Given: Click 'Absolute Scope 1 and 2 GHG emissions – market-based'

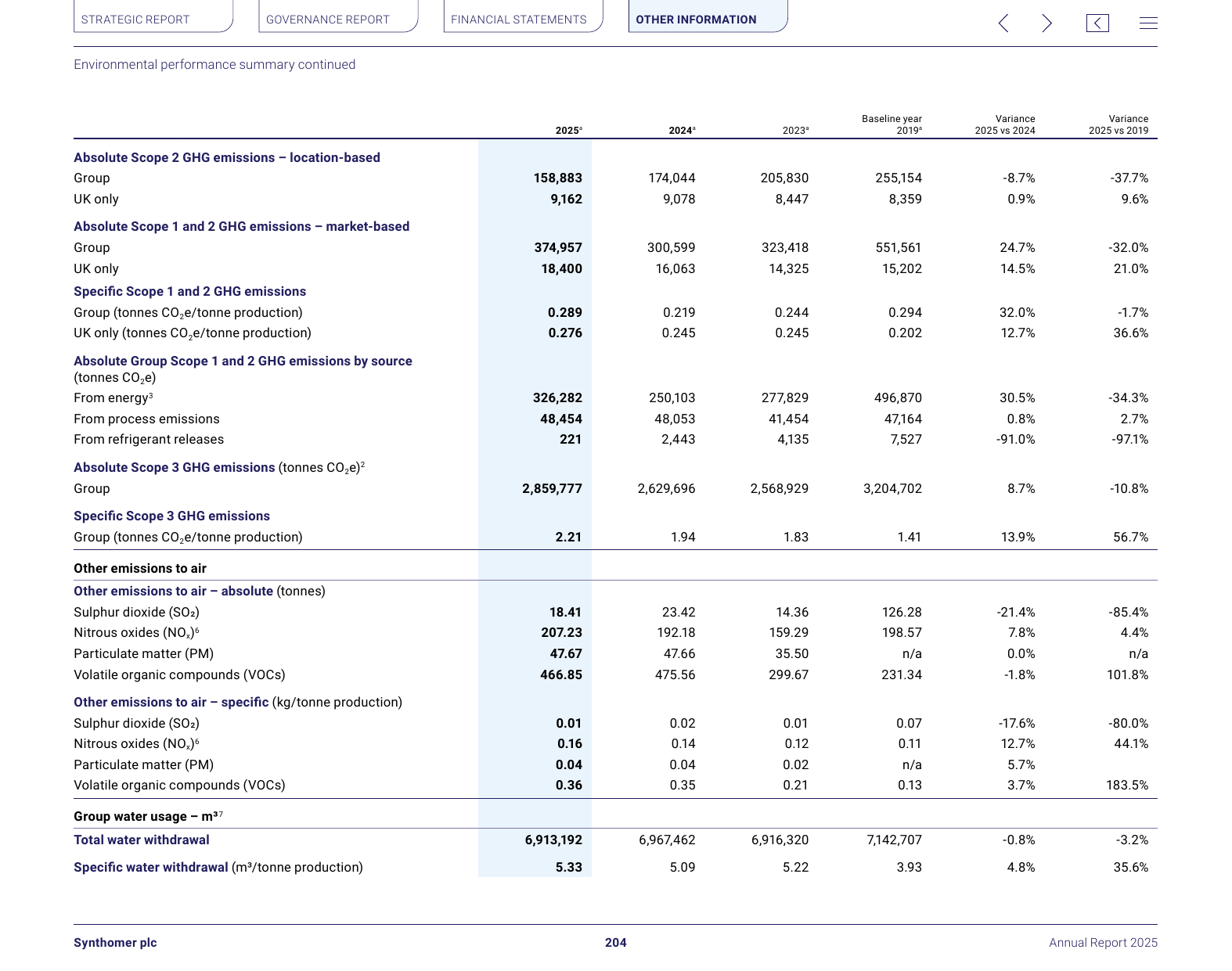Looking at the screenshot, I should pyautogui.click(x=242, y=226).
